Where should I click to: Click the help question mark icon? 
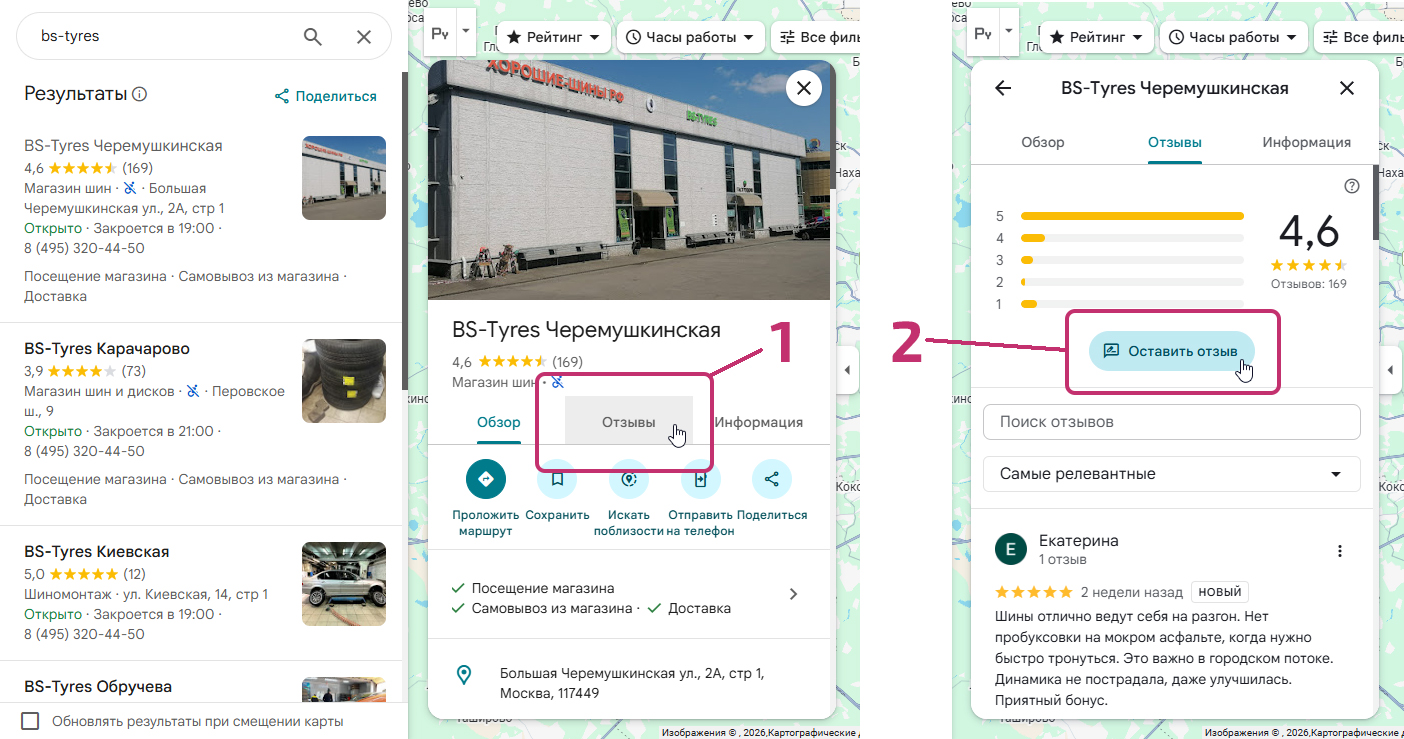(1352, 186)
